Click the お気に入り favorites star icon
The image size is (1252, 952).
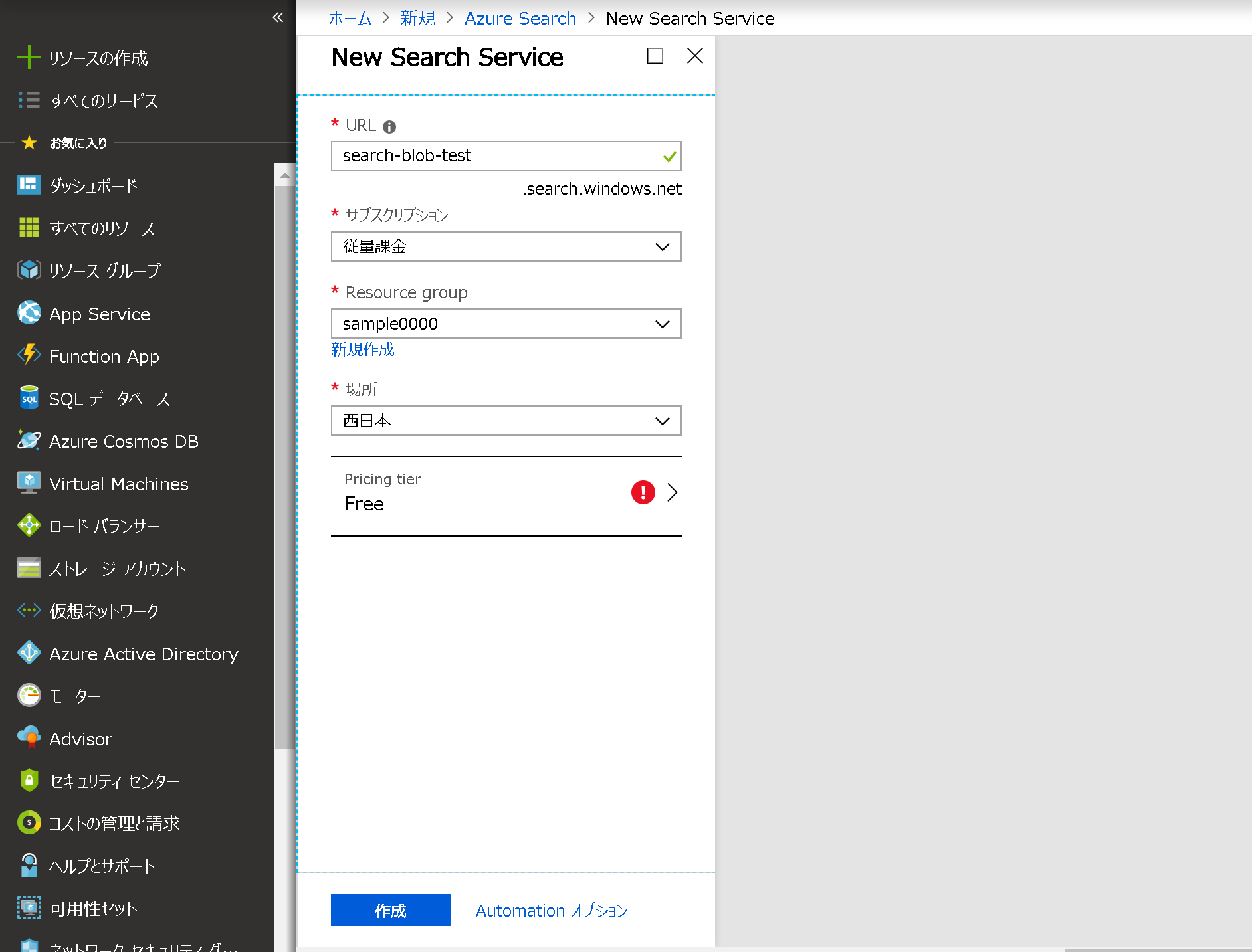[29, 142]
